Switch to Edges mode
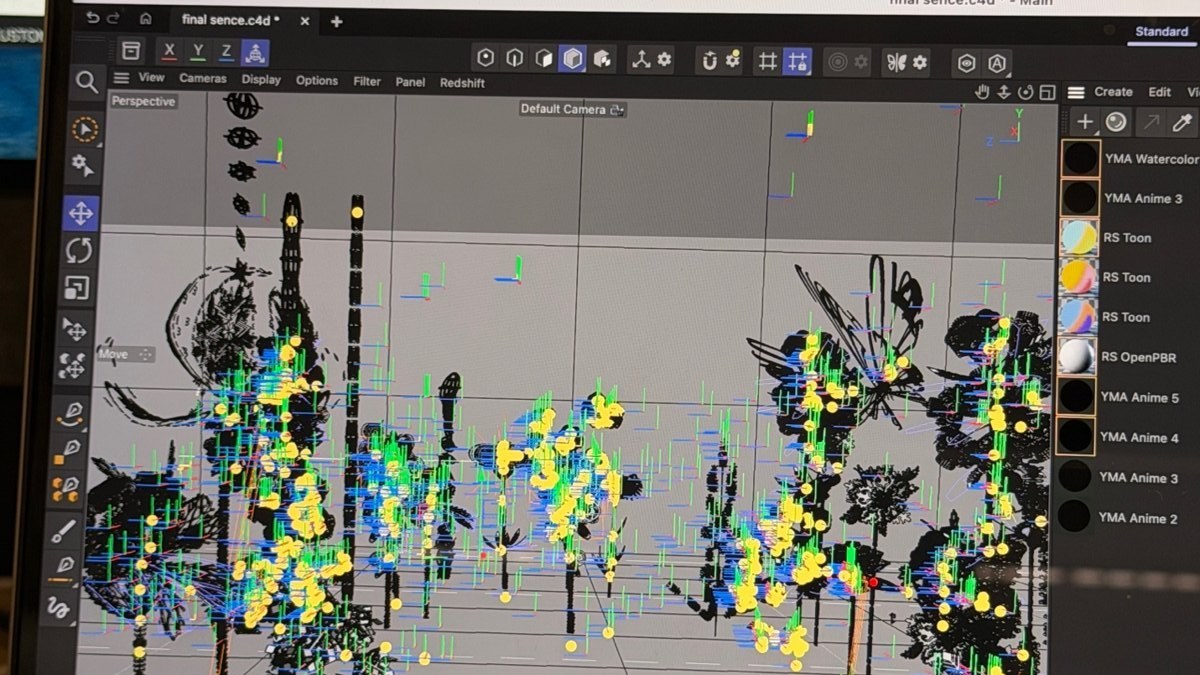 click(x=514, y=58)
